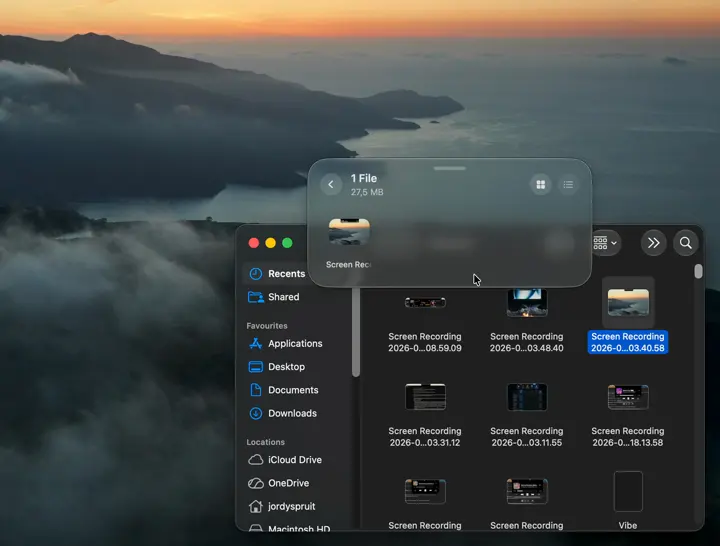Click the 27,5 MB size label
This screenshot has width=720, height=546.
(x=367, y=192)
